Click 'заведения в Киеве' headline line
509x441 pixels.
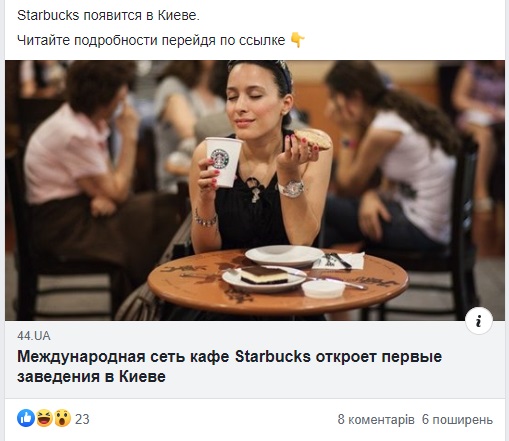pos(91,377)
